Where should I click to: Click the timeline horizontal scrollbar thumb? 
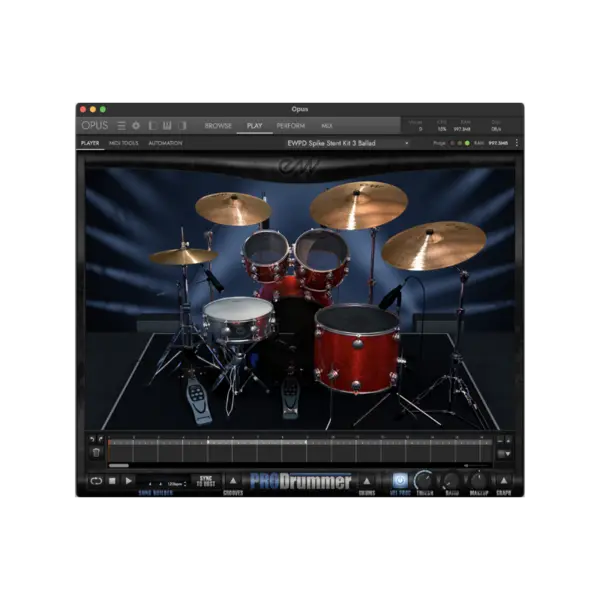tap(119, 465)
